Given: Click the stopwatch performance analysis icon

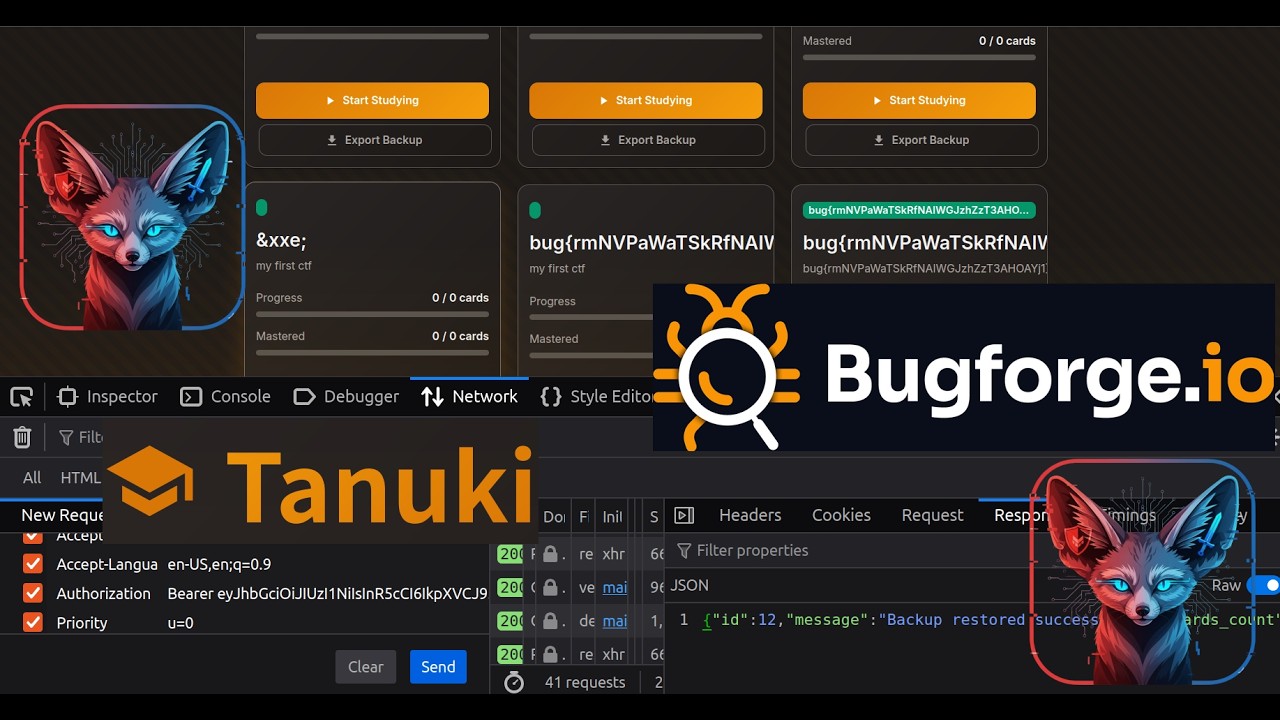Looking at the screenshot, I should [x=514, y=682].
